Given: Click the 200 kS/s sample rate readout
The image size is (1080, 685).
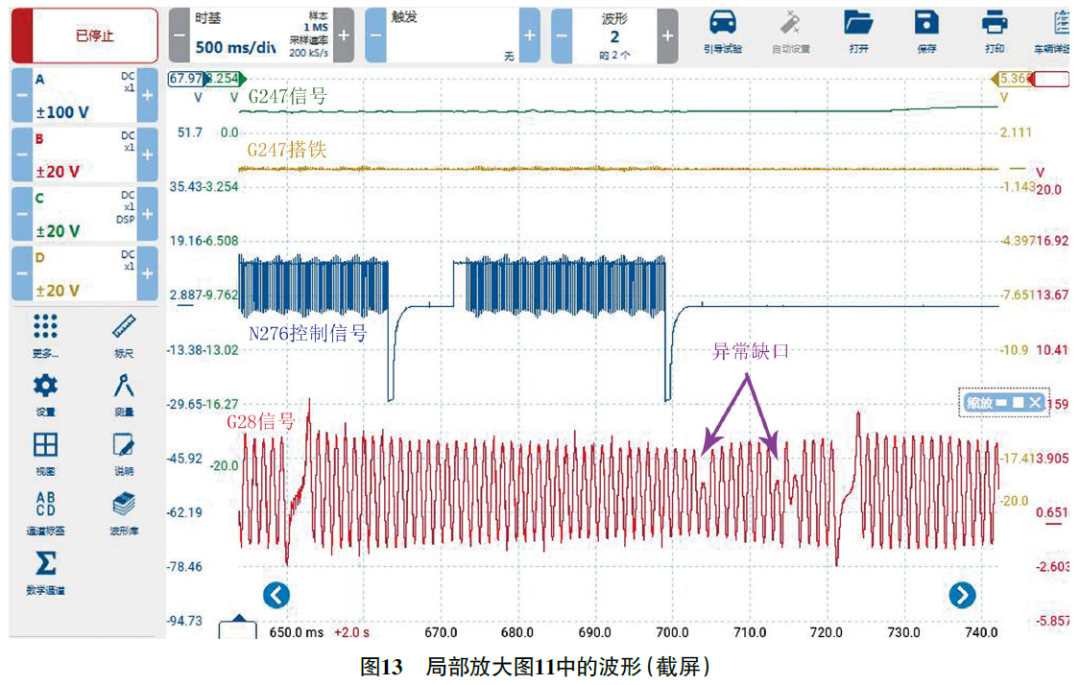Looking at the screenshot, I should click(x=309, y=53).
